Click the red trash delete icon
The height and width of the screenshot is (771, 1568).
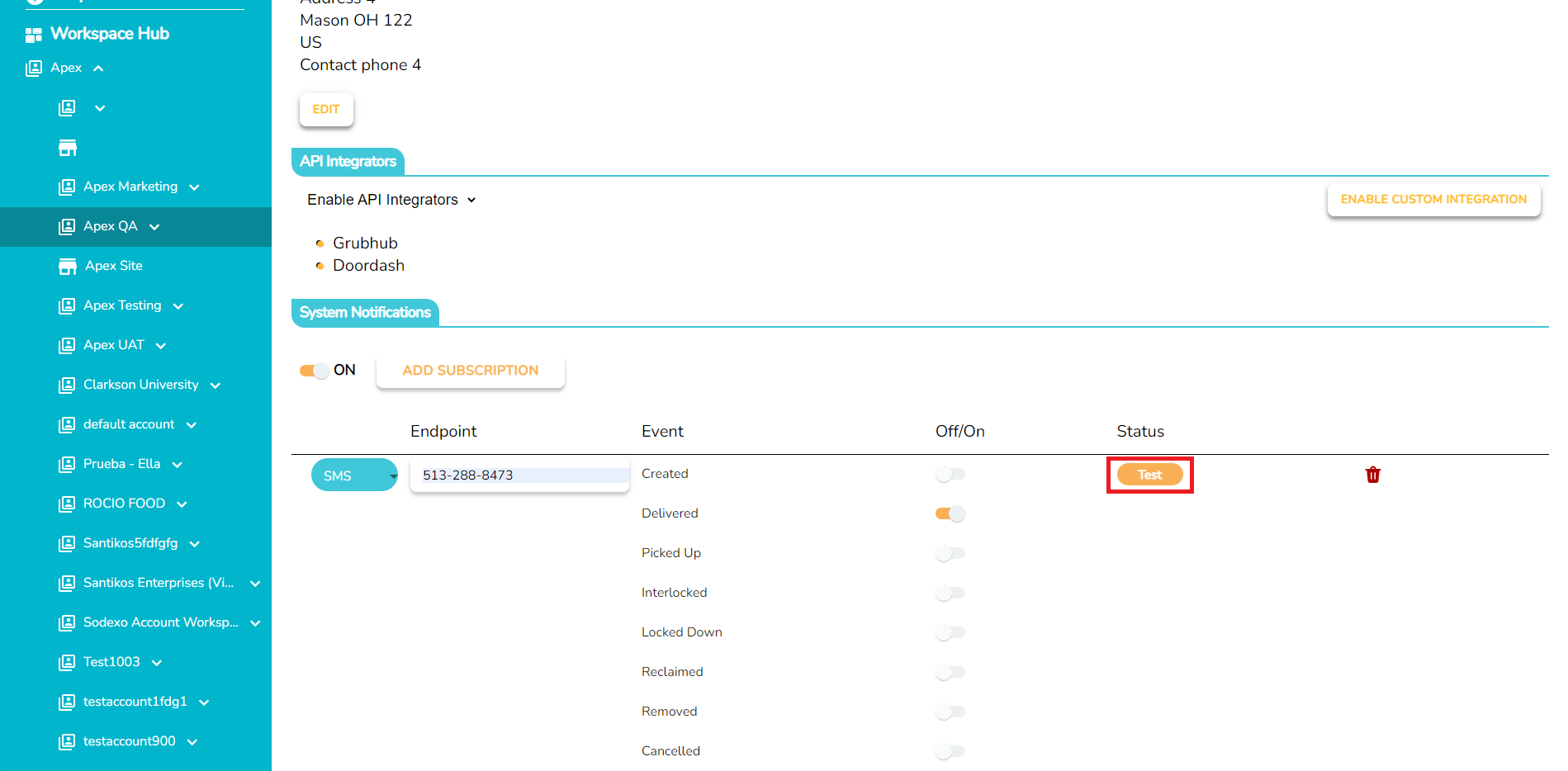[x=1372, y=475]
